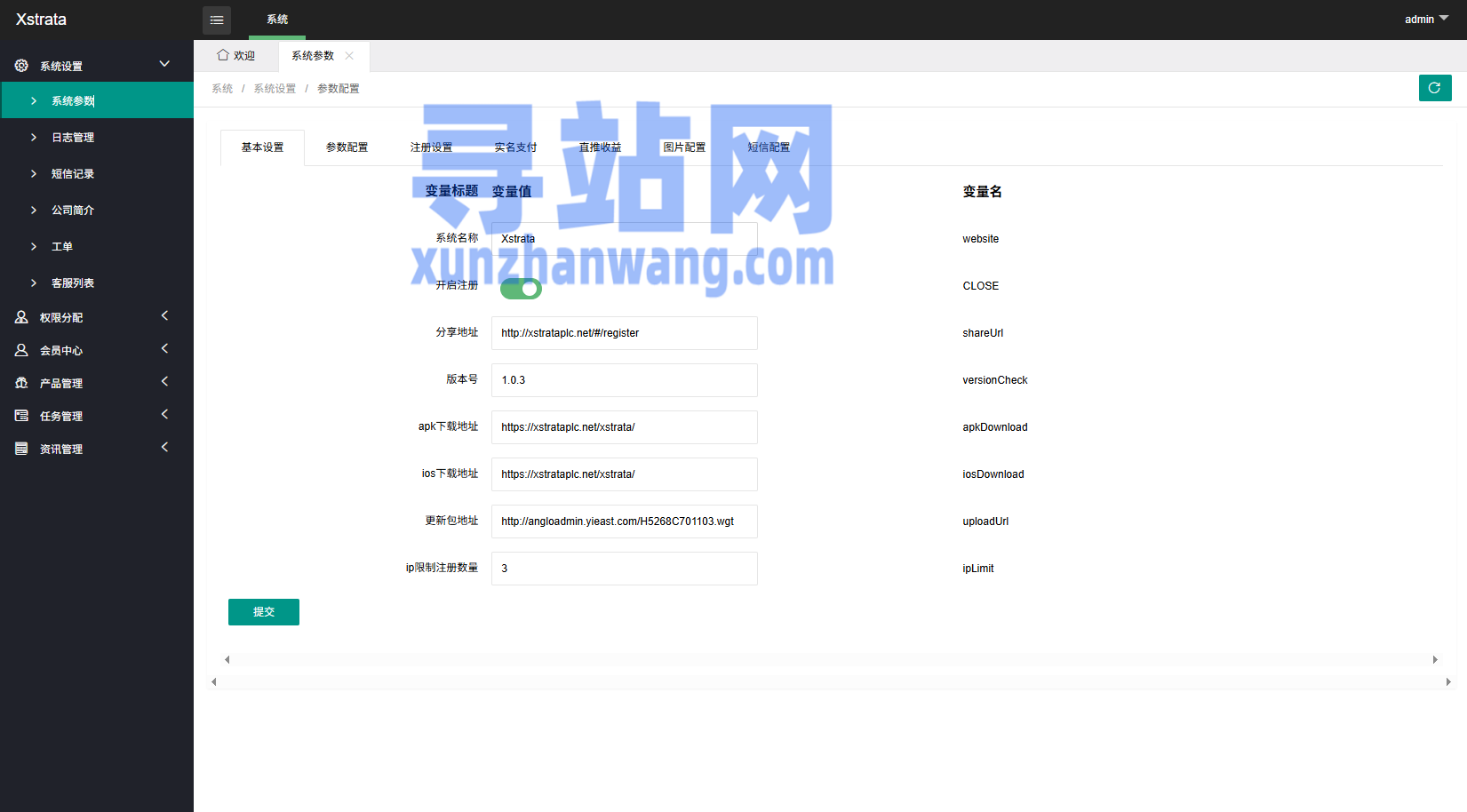Click the 任务管理 sidebar icon
Image resolution: width=1467 pixels, height=812 pixels.
(x=21, y=416)
